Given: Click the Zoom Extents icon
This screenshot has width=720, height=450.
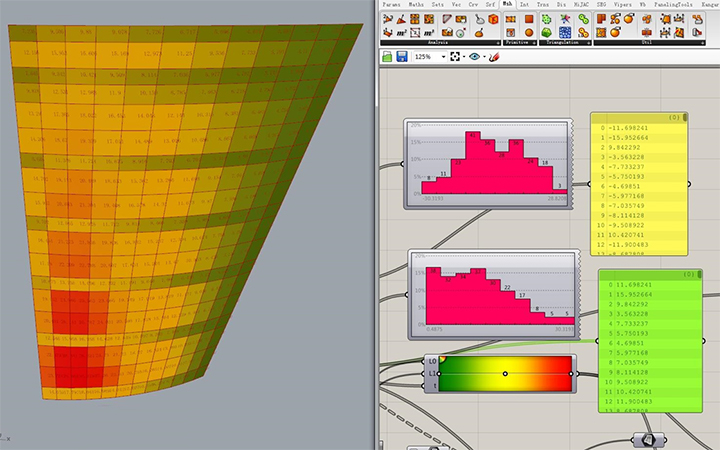Looking at the screenshot, I should coord(456,57).
